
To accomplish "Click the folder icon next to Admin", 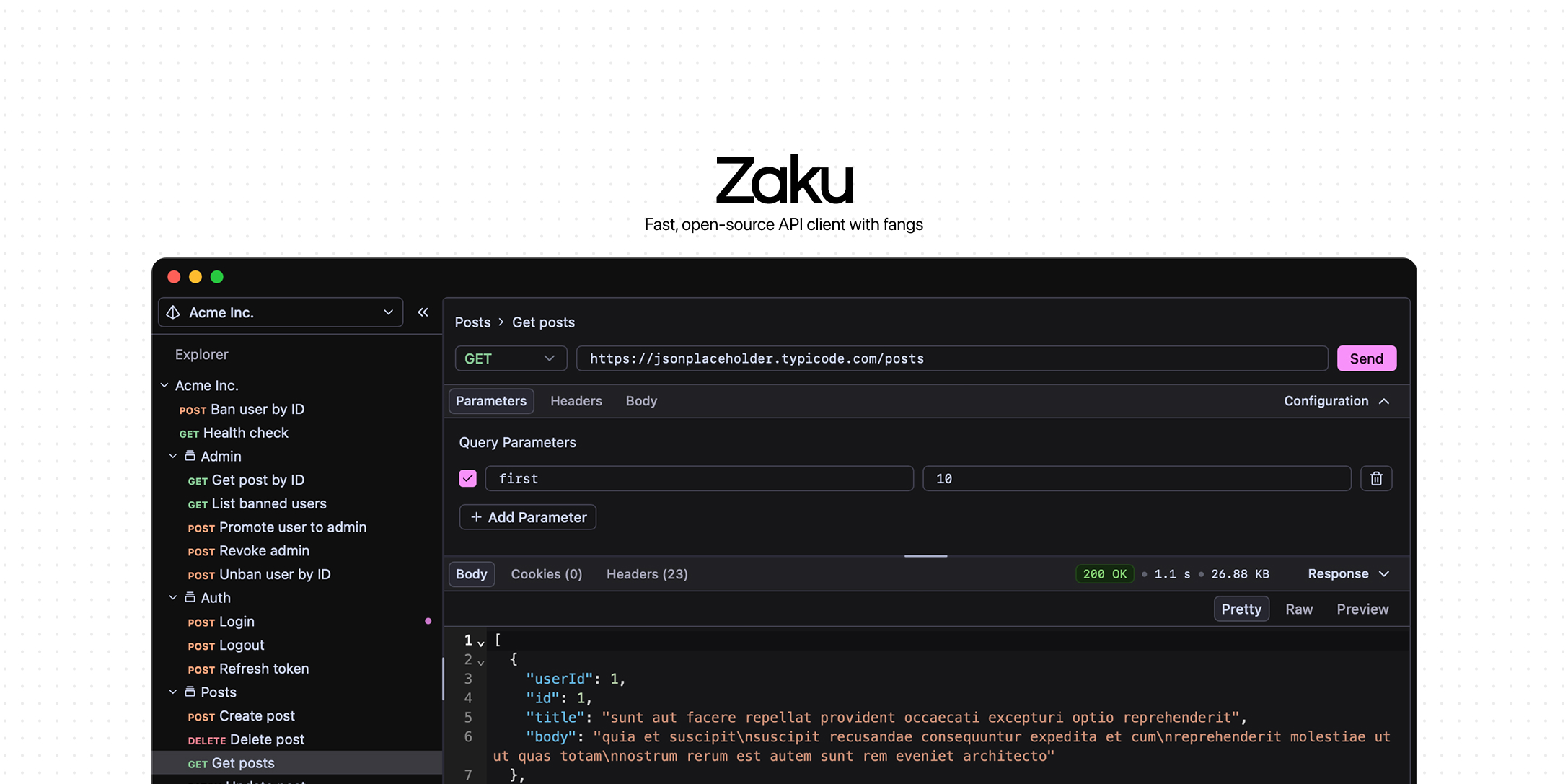I will point(190,455).
